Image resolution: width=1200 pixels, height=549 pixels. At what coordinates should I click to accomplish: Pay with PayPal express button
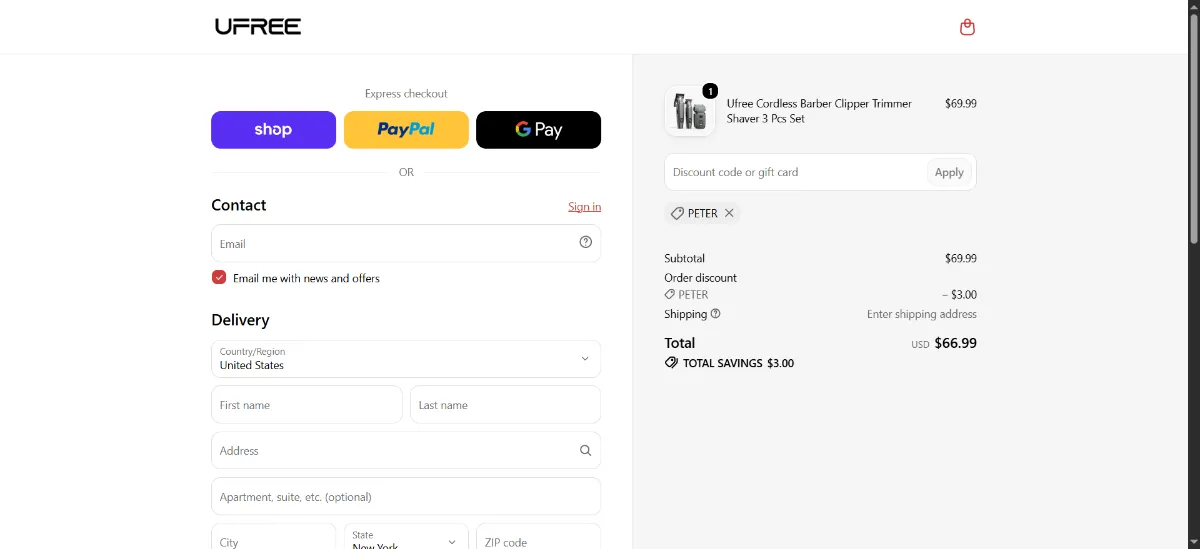(x=406, y=130)
